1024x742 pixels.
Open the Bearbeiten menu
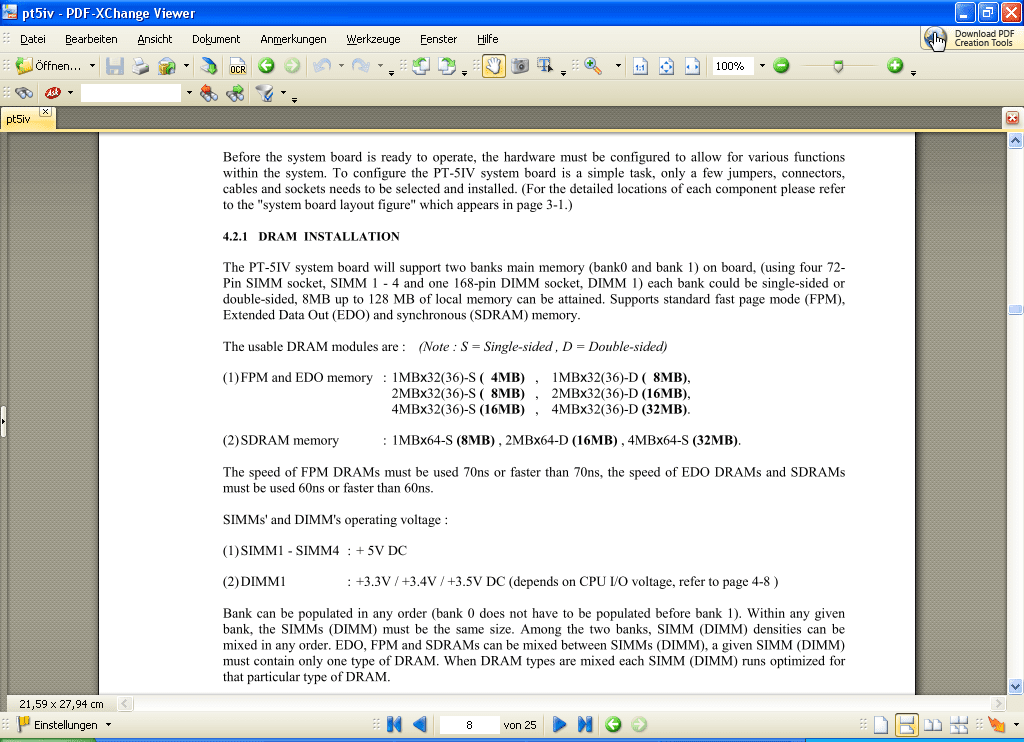click(x=91, y=39)
